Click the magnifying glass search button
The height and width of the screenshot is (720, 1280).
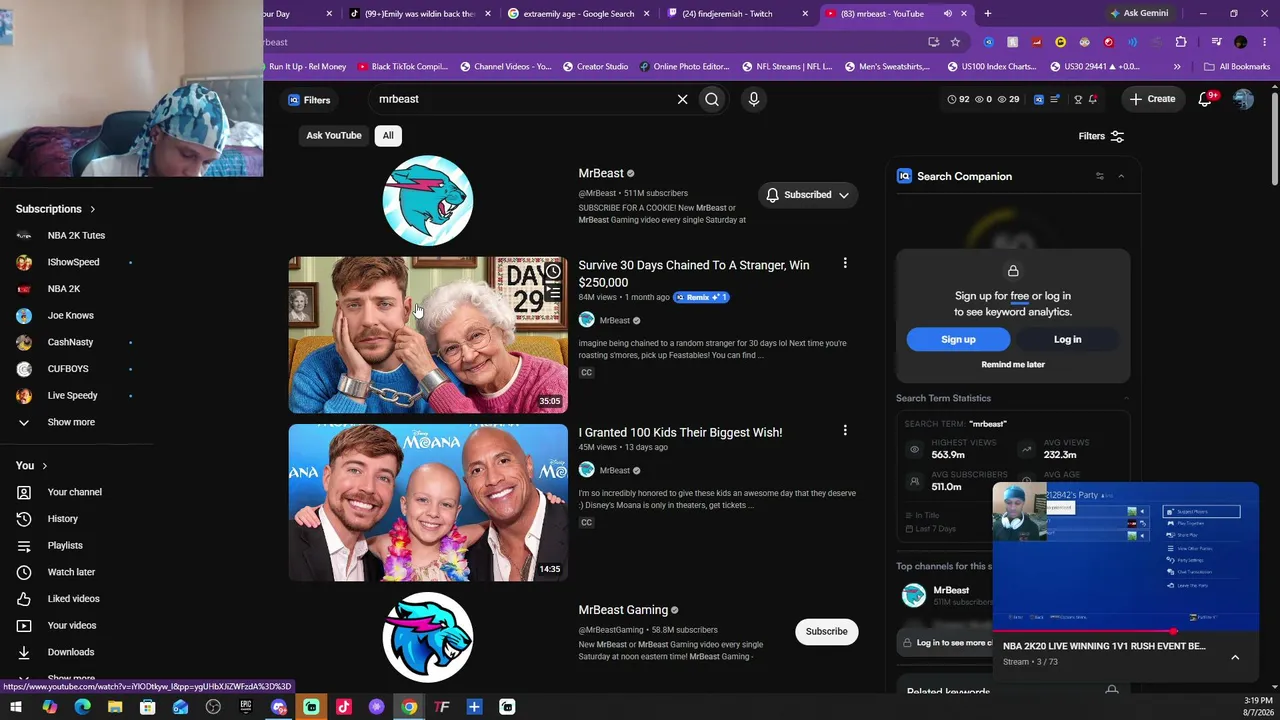712,100
